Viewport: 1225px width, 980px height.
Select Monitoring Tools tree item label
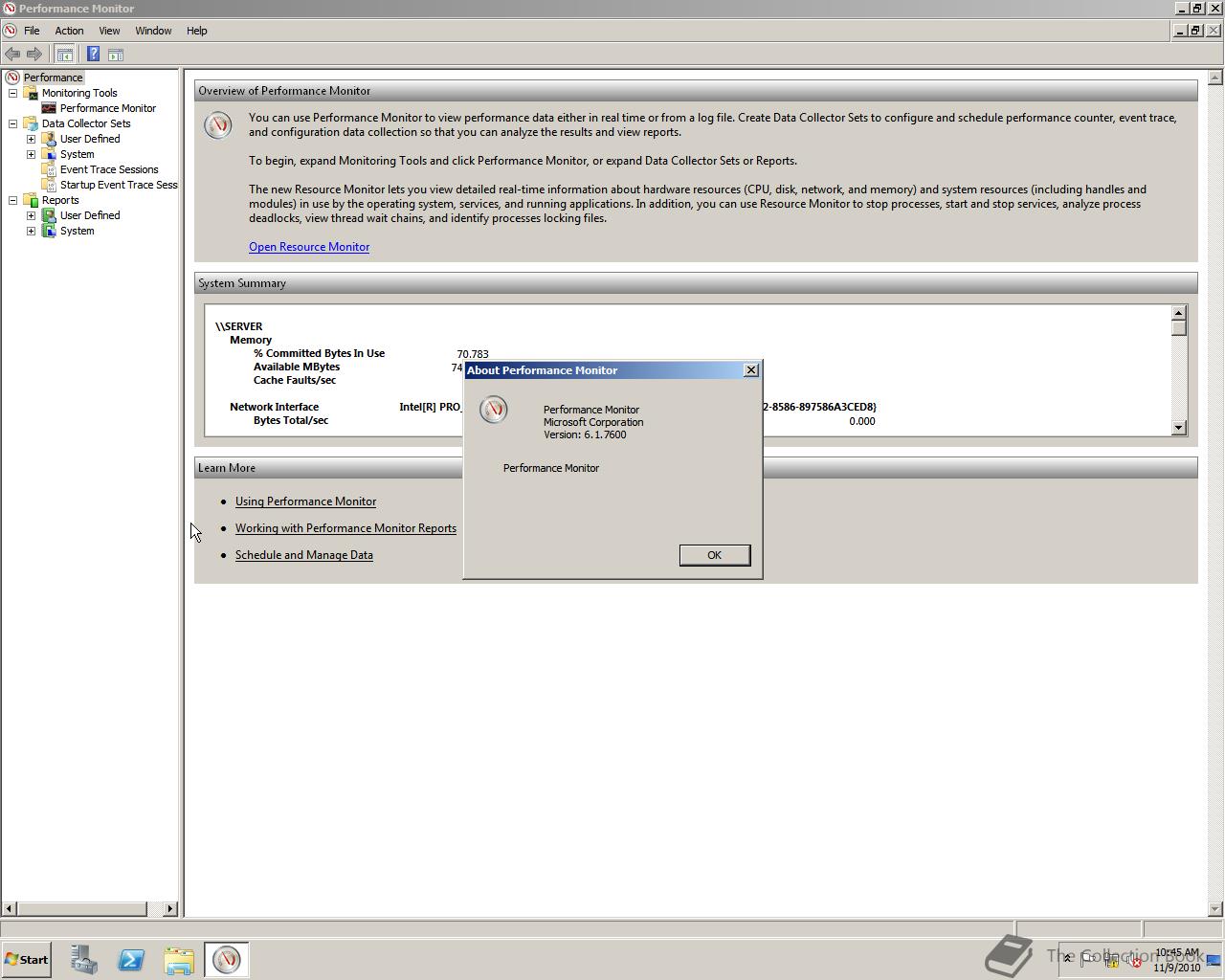[x=79, y=93]
